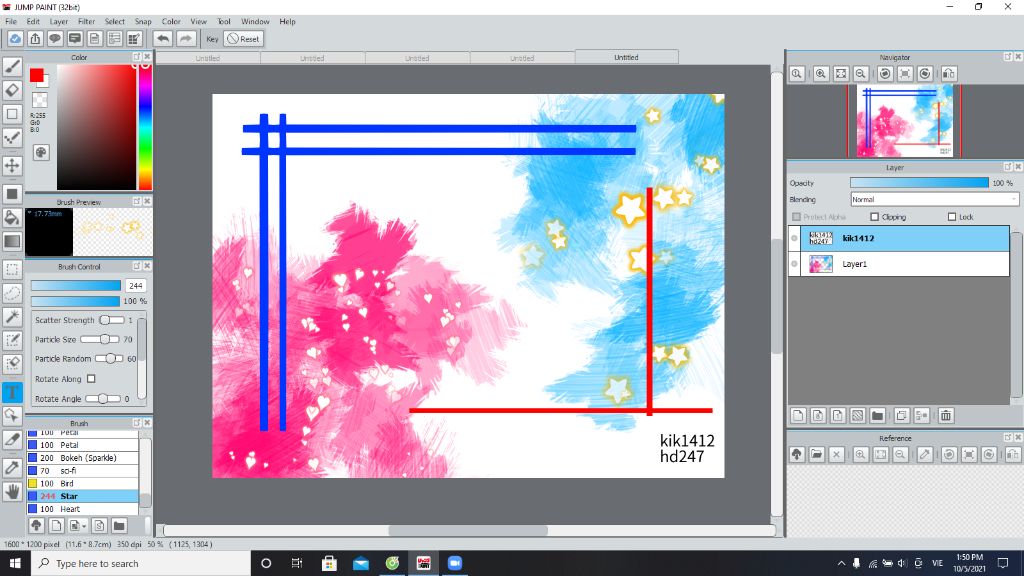
Task: Click the Key button in the toolbar
Action: point(212,39)
